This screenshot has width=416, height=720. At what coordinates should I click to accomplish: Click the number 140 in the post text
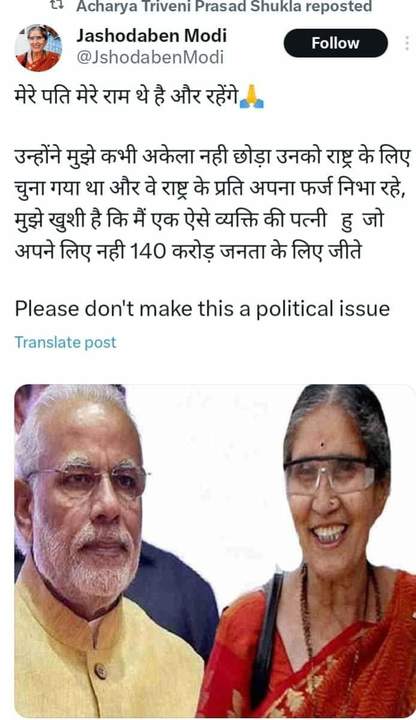click(x=148, y=252)
